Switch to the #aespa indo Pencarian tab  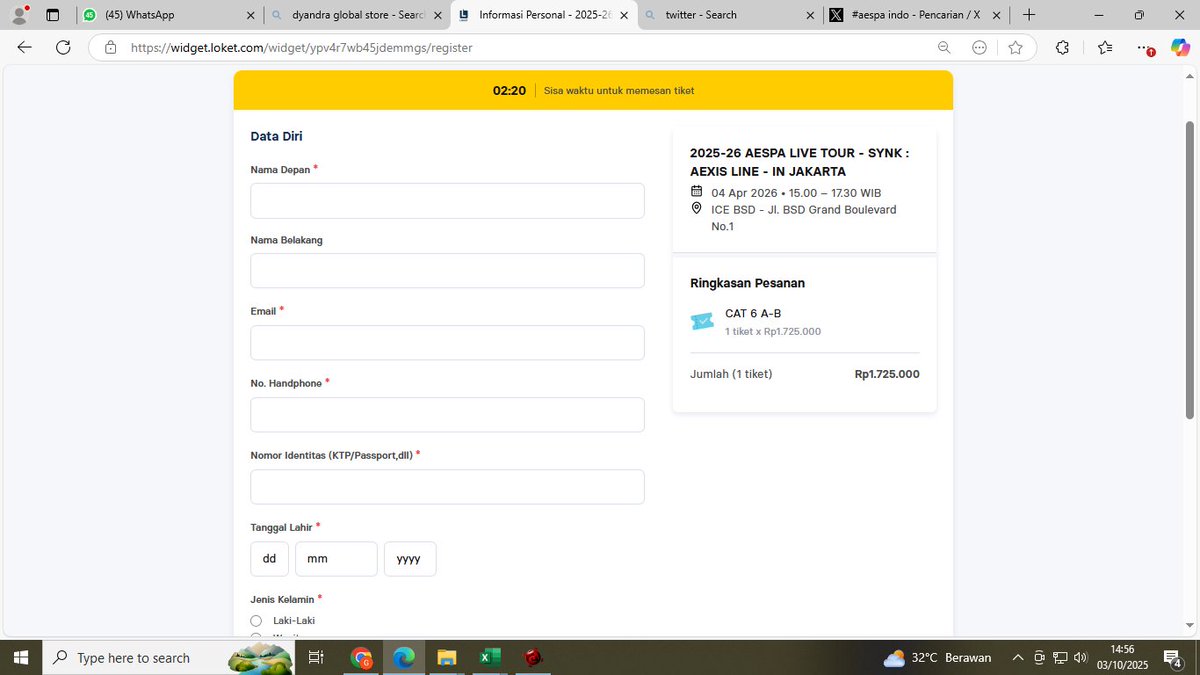[918, 15]
